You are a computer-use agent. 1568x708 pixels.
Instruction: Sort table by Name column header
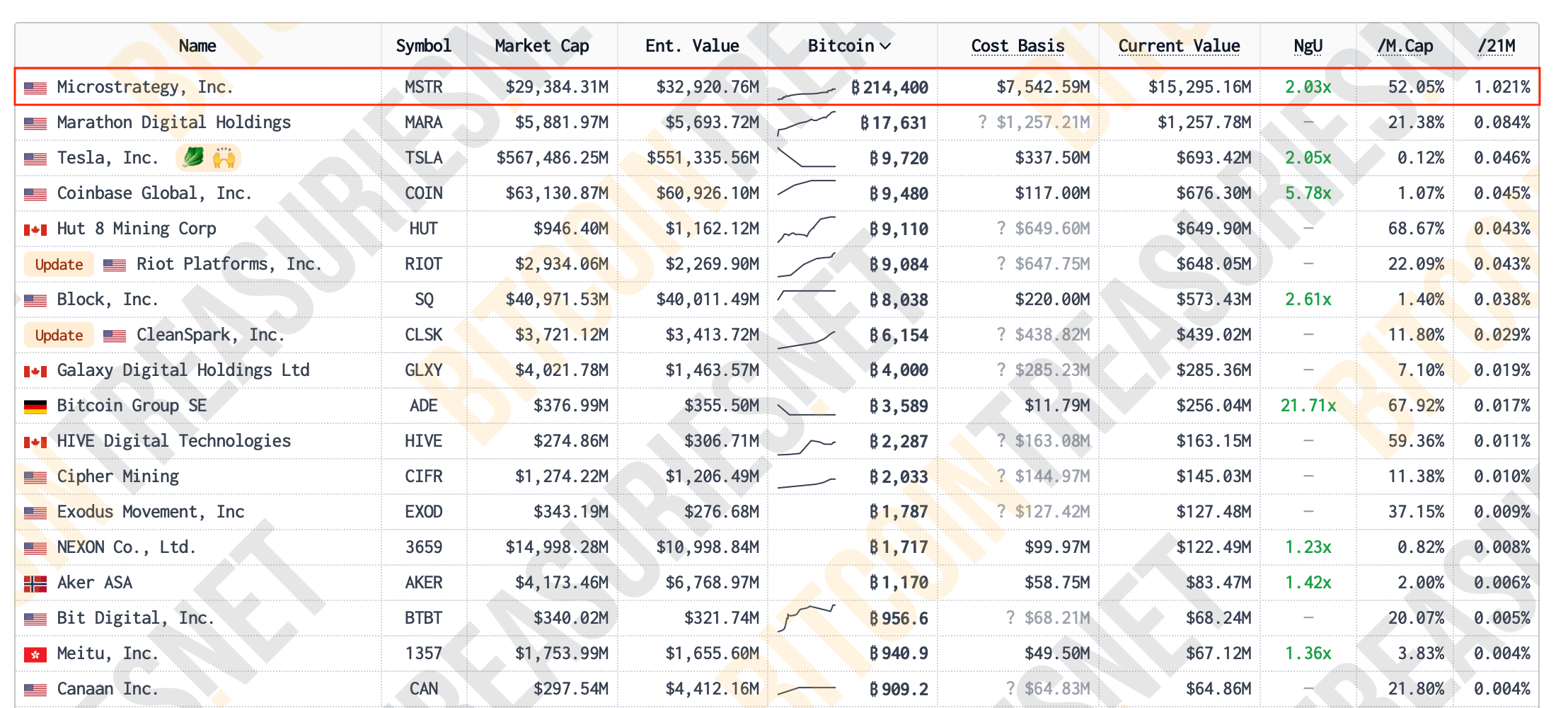click(x=197, y=46)
